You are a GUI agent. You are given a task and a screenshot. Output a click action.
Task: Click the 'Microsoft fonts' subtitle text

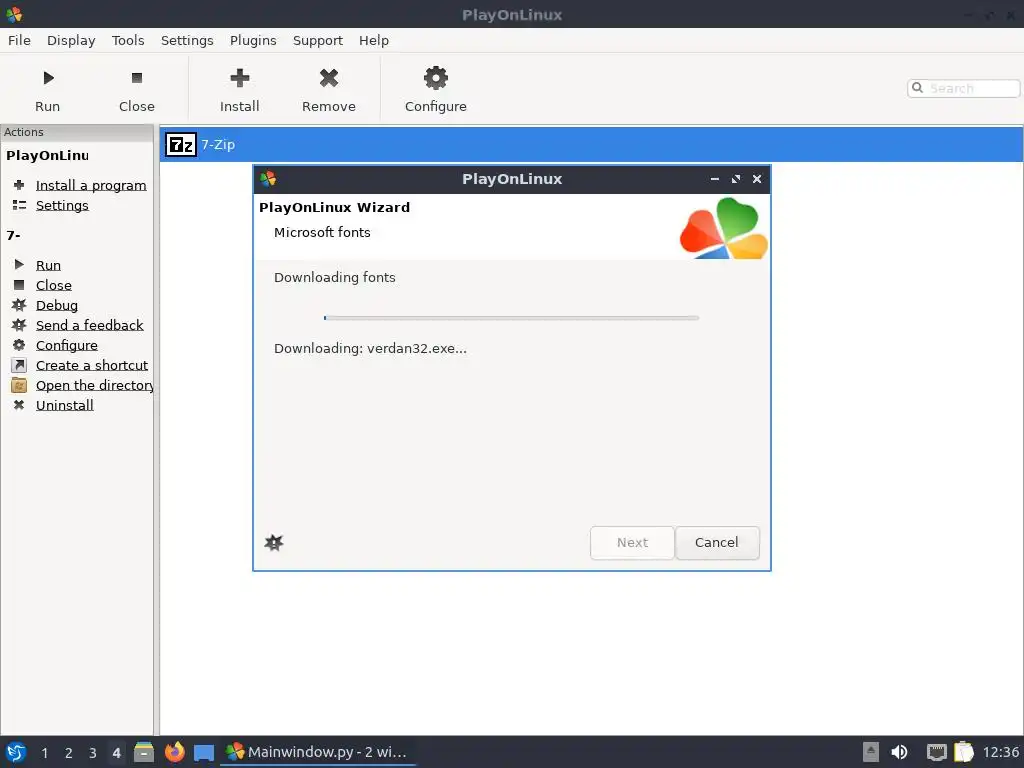tap(322, 232)
